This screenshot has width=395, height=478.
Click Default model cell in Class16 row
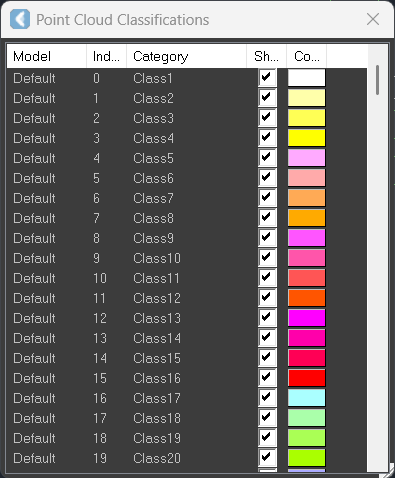pos(34,378)
